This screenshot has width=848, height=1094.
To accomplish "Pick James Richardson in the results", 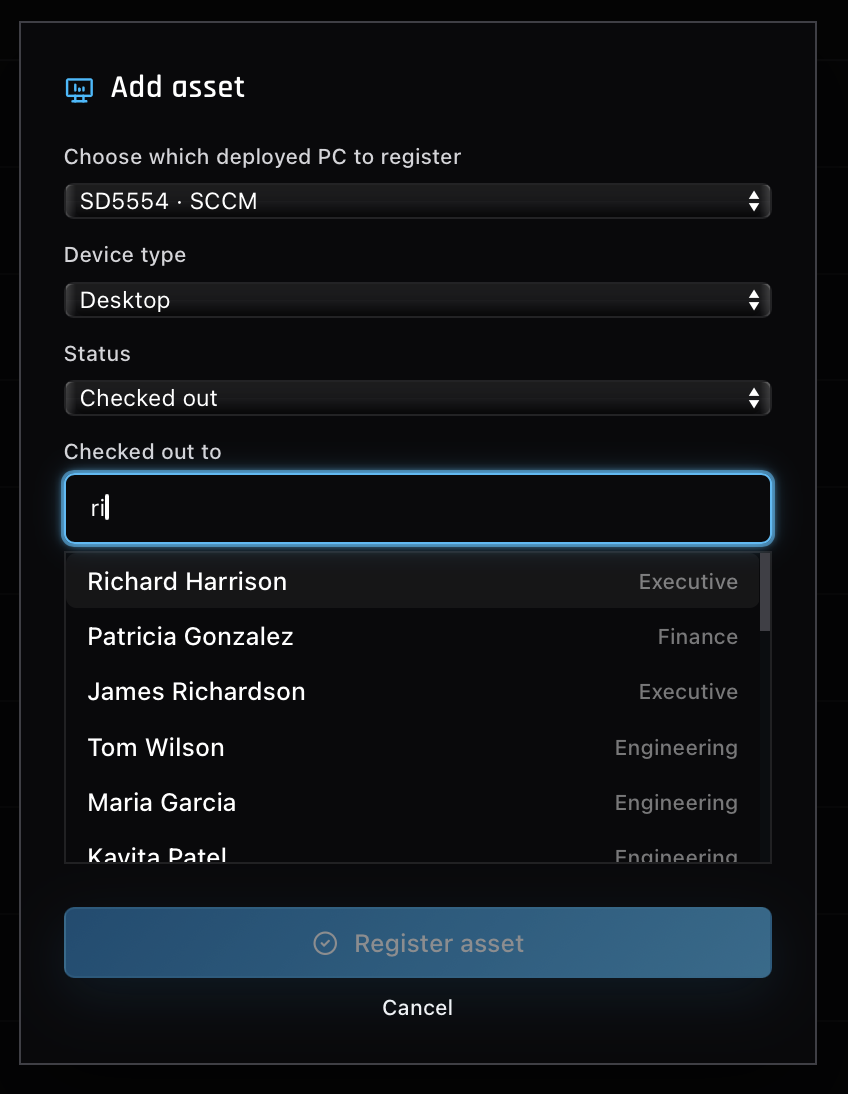I will [412, 691].
